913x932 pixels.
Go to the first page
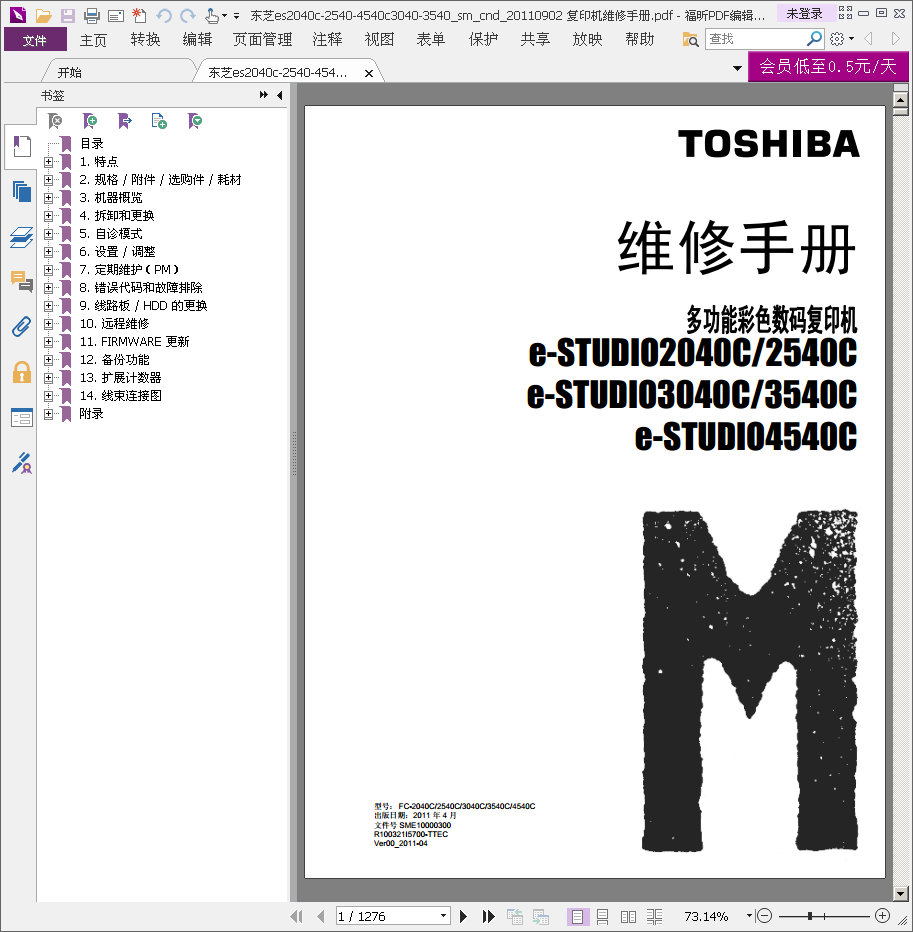click(x=296, y=916)
